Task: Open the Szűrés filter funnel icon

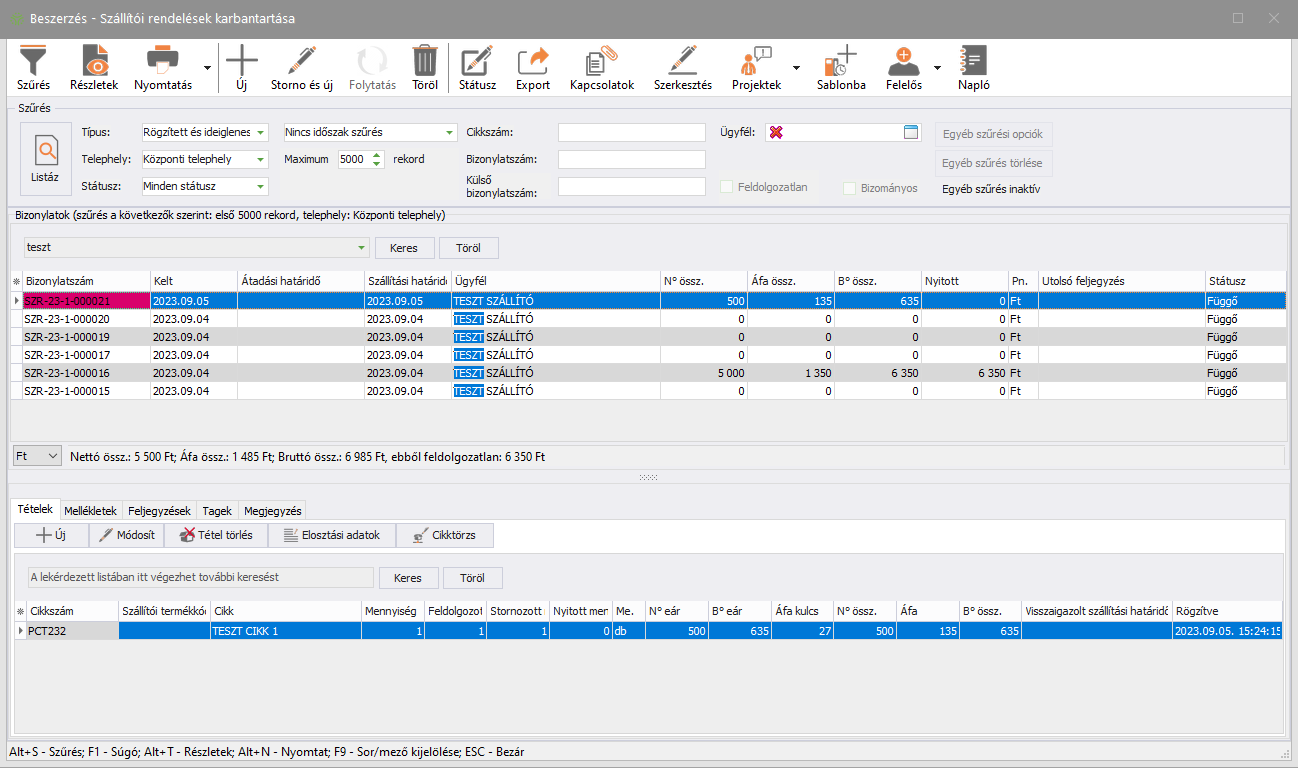Action: coord(33,62)
